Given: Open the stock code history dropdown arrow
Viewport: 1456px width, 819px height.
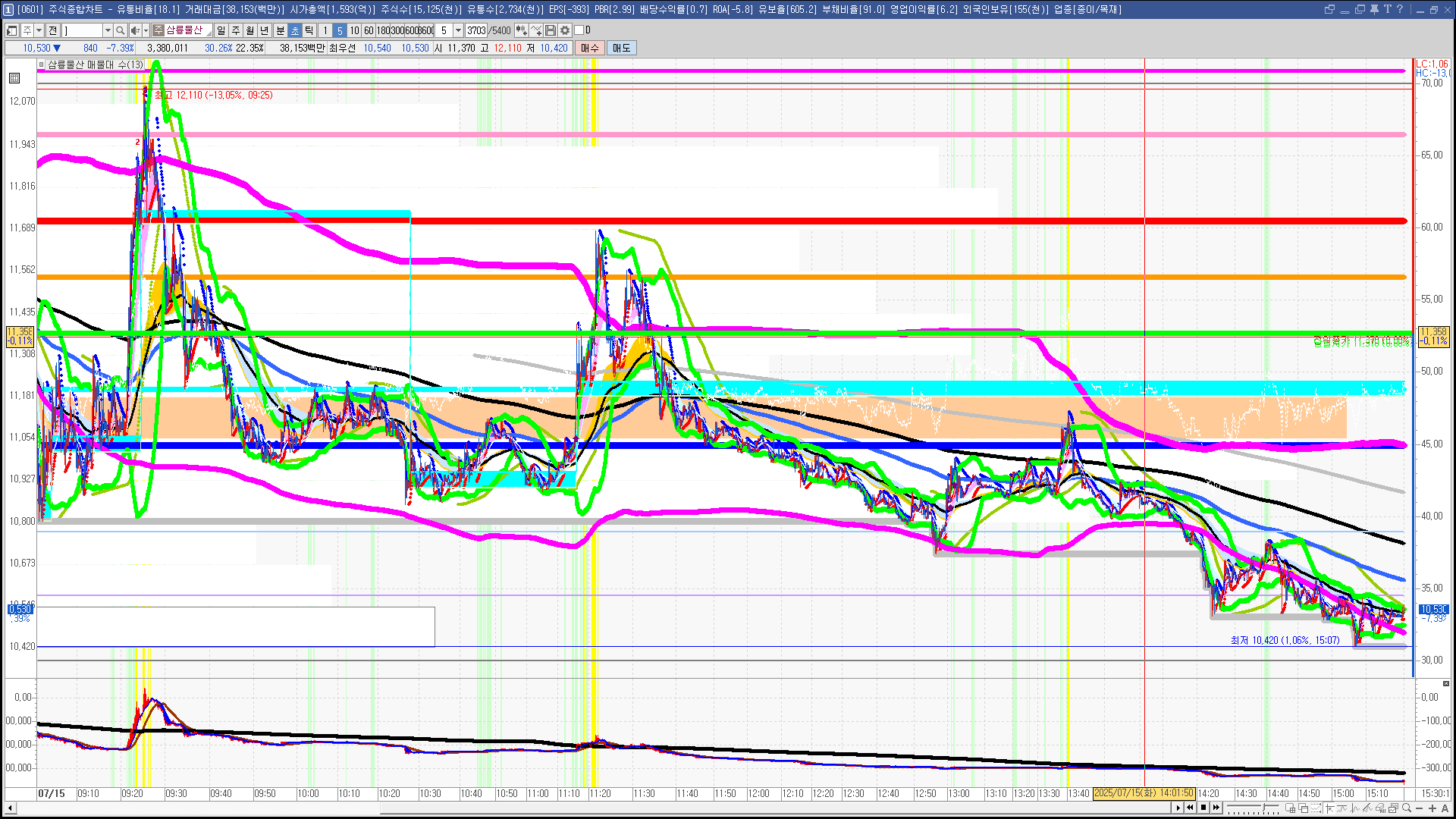Looking at the screenshot, I should [108, 30].
